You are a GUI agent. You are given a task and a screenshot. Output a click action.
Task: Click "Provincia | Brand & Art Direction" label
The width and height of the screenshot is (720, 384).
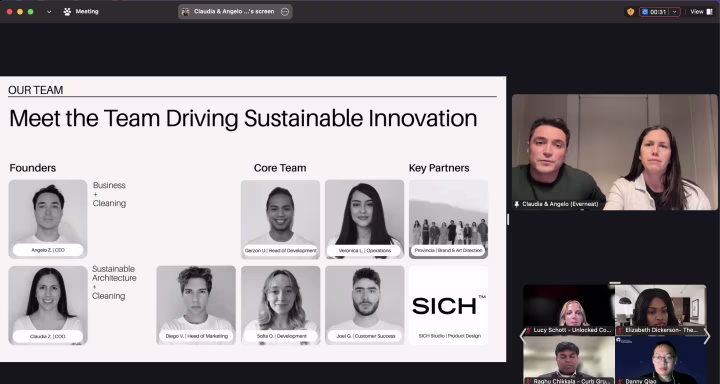pos(449,250)
